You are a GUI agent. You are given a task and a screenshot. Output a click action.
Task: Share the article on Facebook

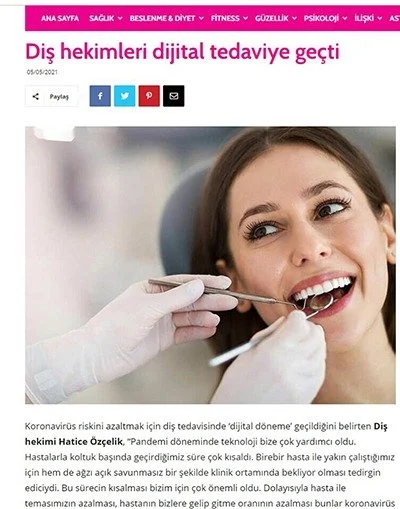[x=100, y=96]
